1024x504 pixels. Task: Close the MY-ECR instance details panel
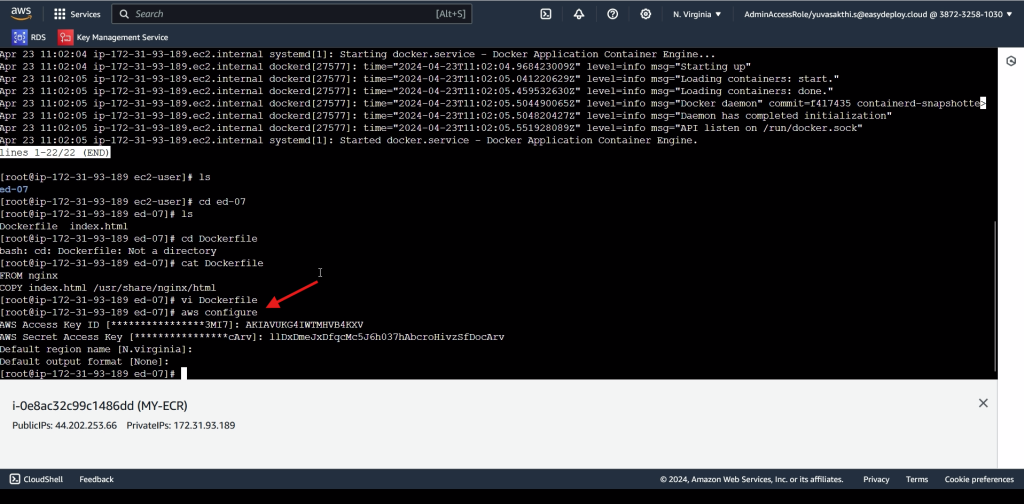tap(983, 403)
